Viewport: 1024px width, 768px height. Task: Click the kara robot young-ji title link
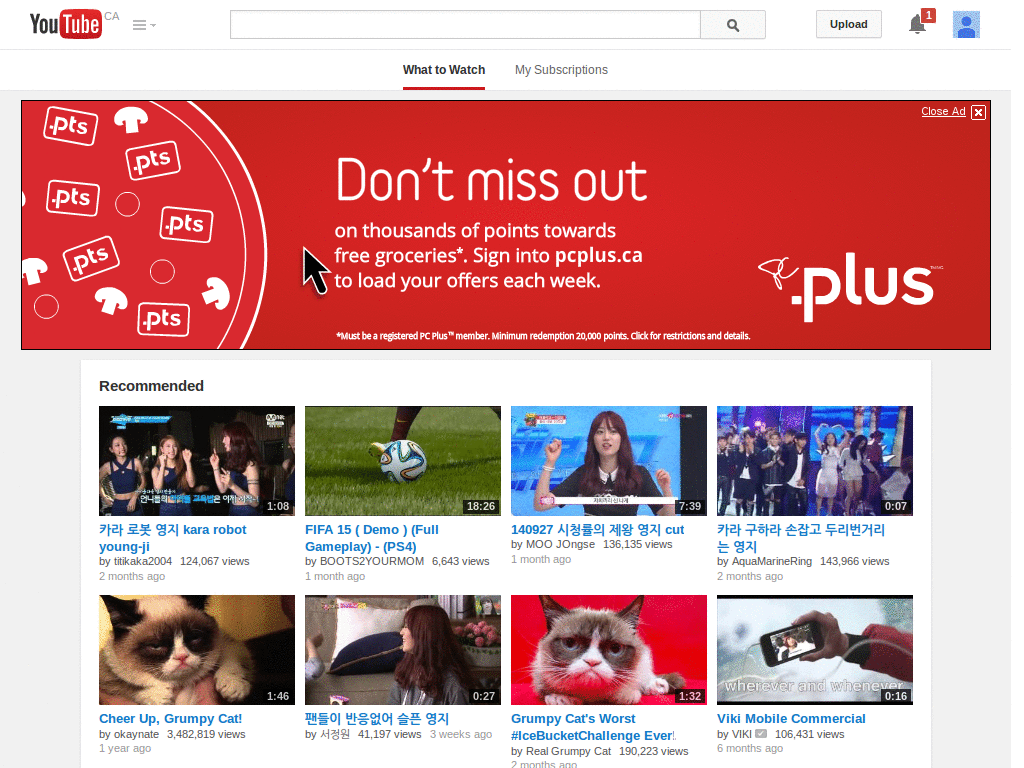(x=172, y=538)
